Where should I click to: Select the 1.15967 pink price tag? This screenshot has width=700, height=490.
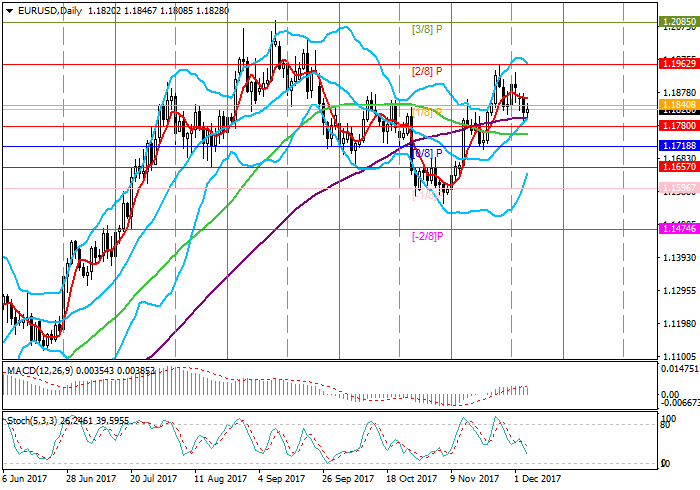[679, 188]
